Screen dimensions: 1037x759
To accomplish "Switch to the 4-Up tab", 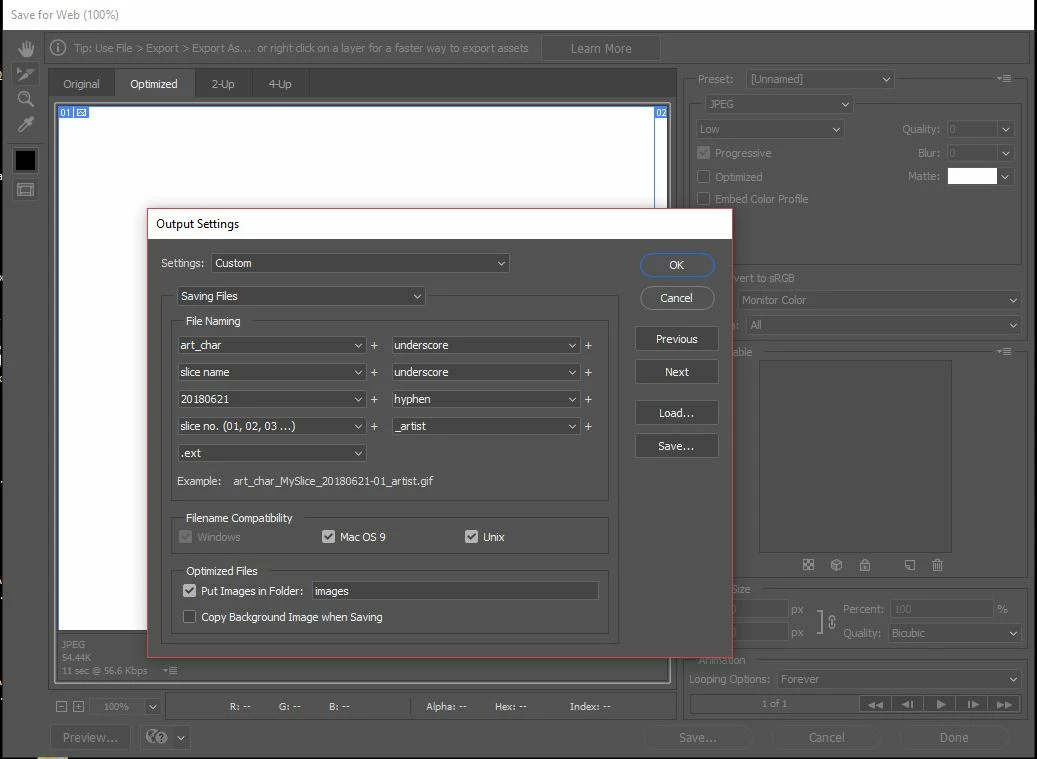I will click(280, 84).
